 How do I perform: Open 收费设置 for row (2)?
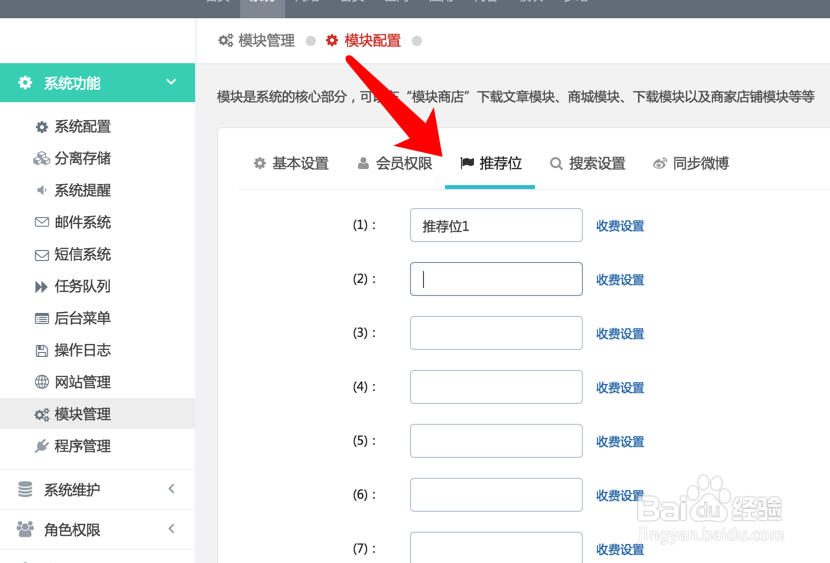(x=620, y=280)
